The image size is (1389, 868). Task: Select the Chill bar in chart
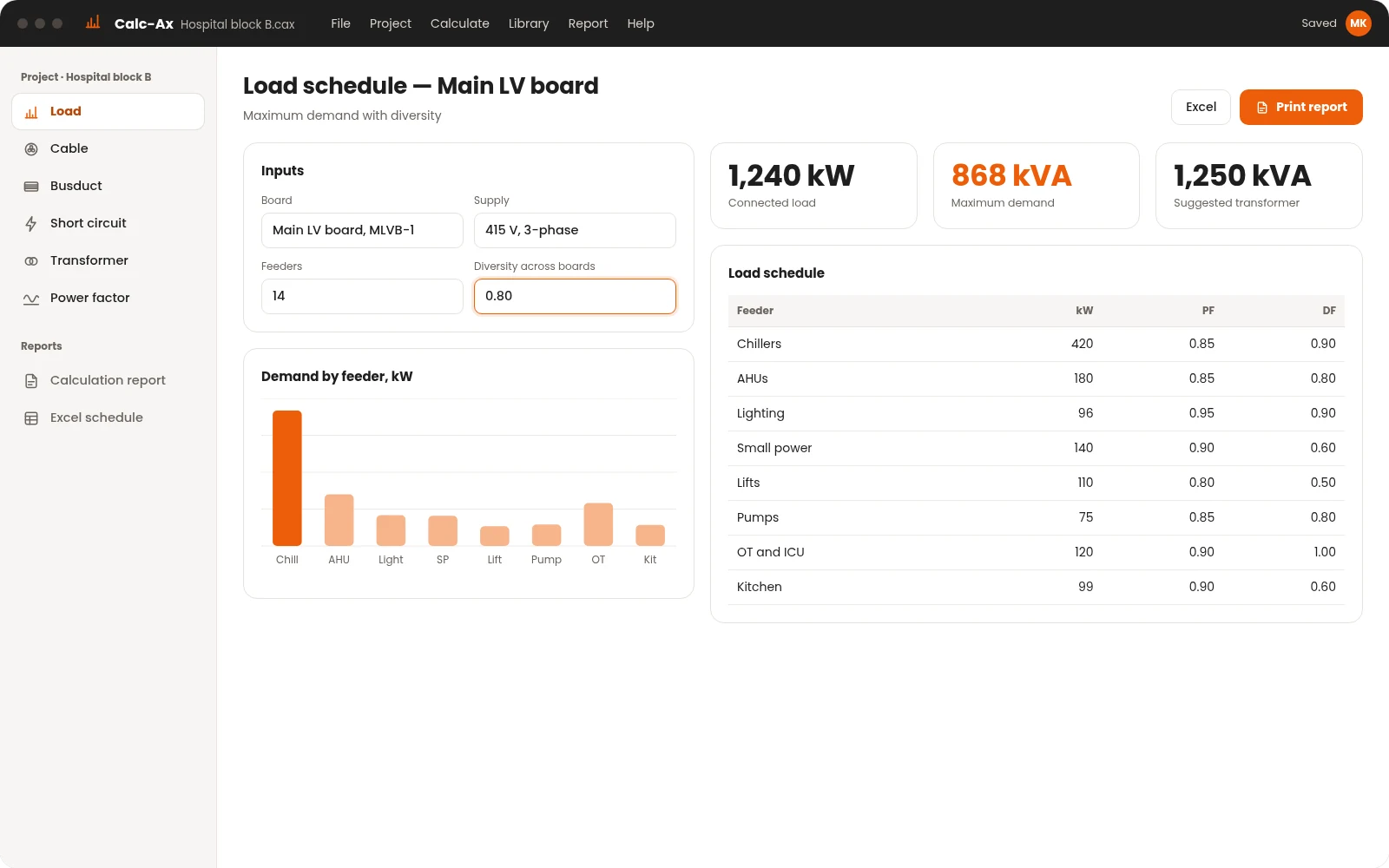click(x=287, y=478)
